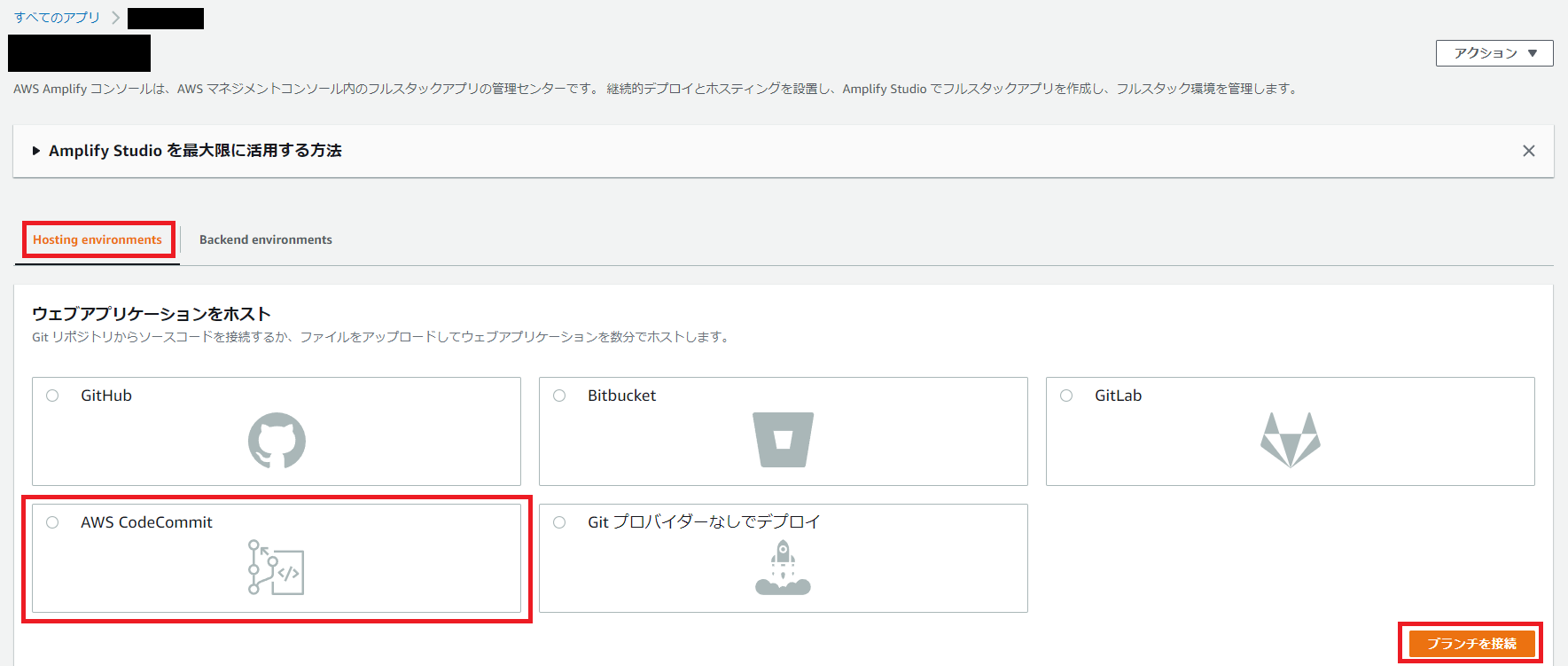1568x666 pixels.
Task: Switch to the Hosting environments tab
Action: (x=98, y=239)
